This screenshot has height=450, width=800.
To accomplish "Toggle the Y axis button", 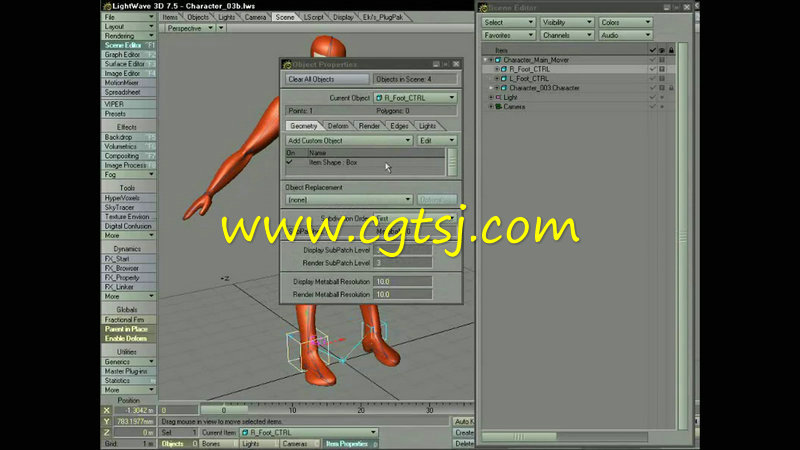I will click(x=107, y=422).
